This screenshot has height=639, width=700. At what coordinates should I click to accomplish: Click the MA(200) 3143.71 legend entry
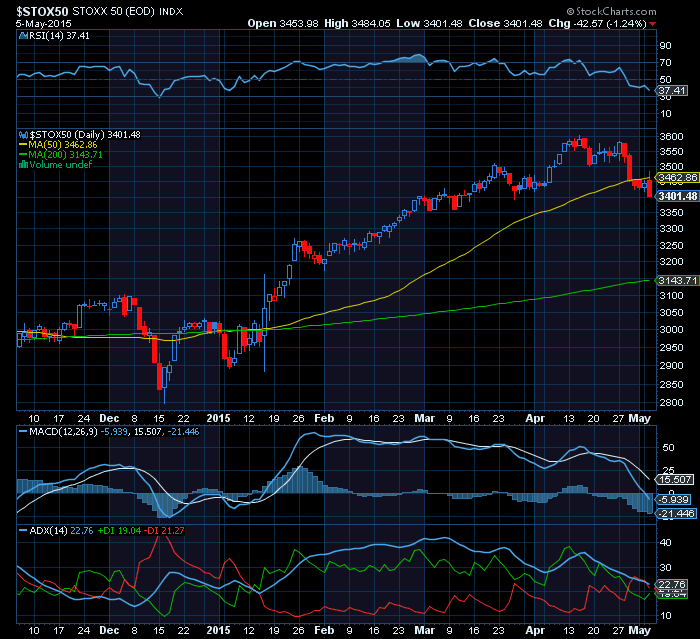(x=66, y=155)
